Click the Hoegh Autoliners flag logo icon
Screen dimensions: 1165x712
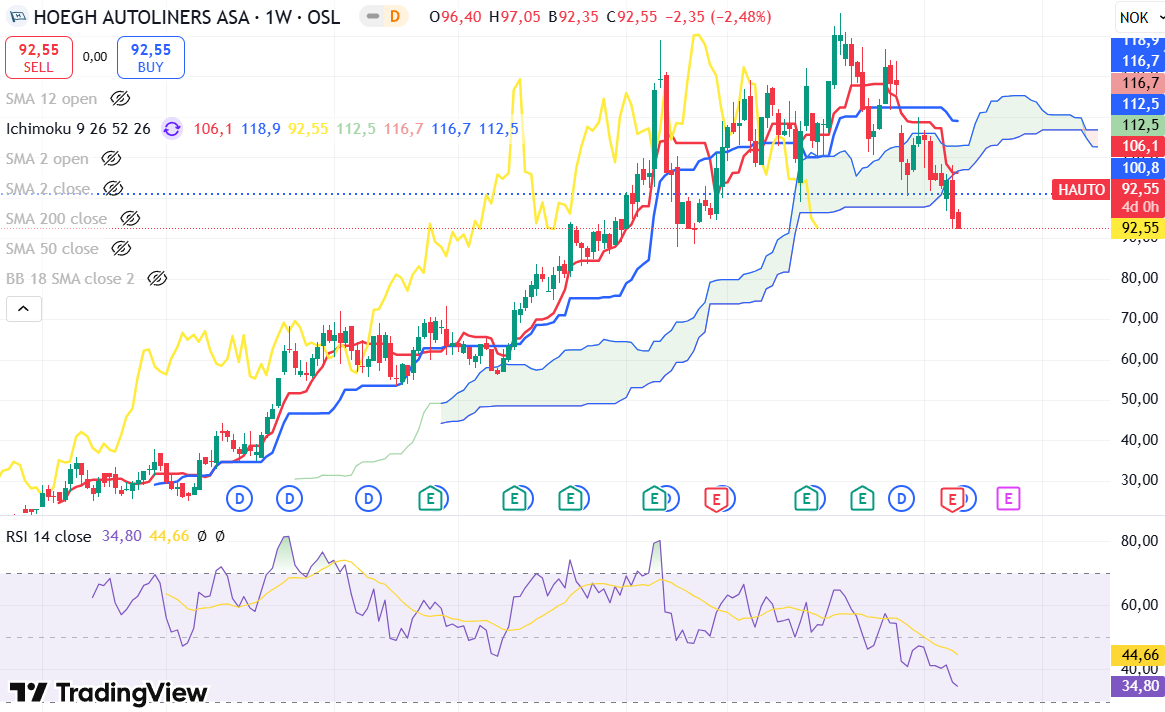(17, 16)
